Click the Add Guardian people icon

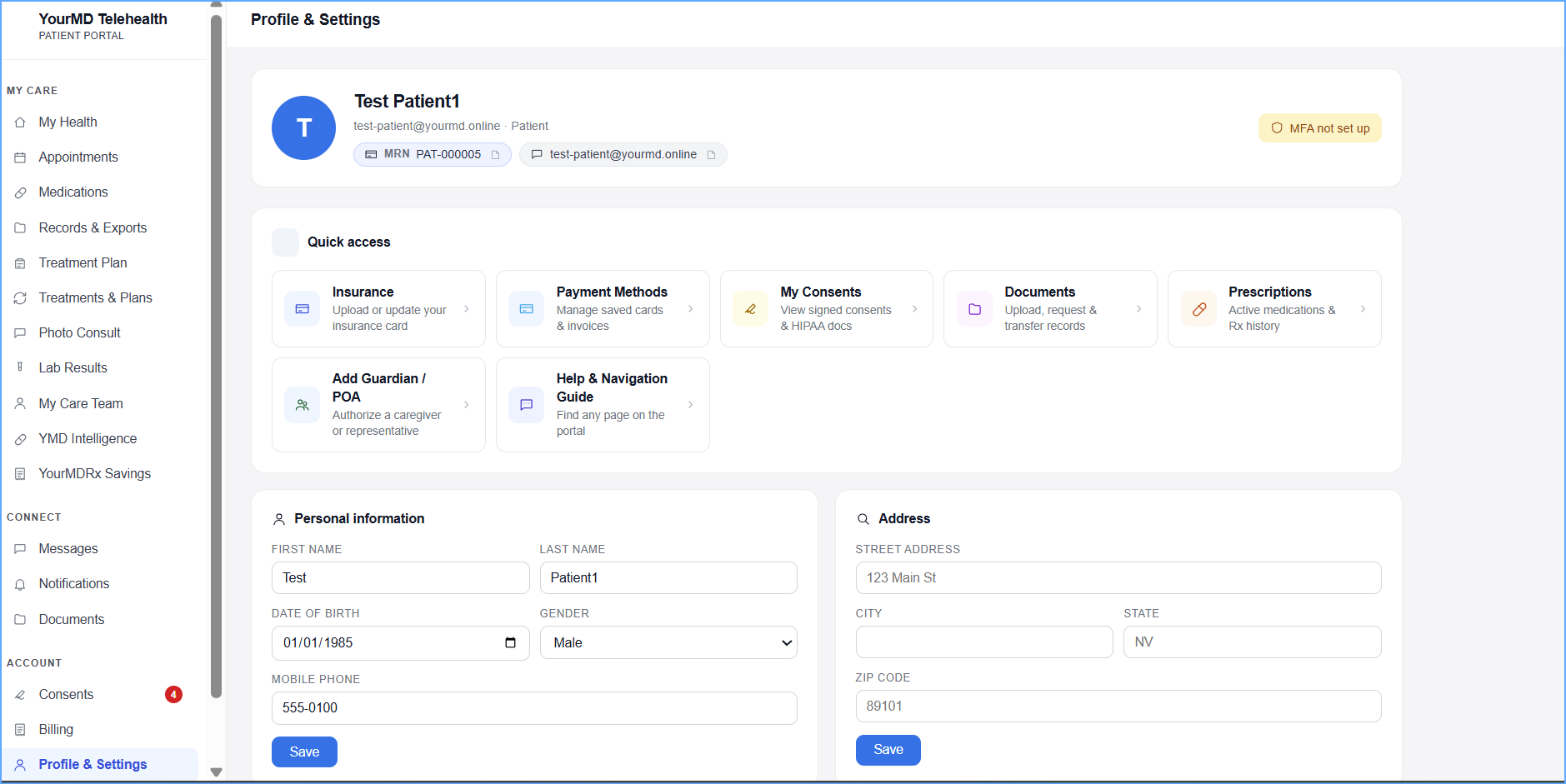click(303, 405)
